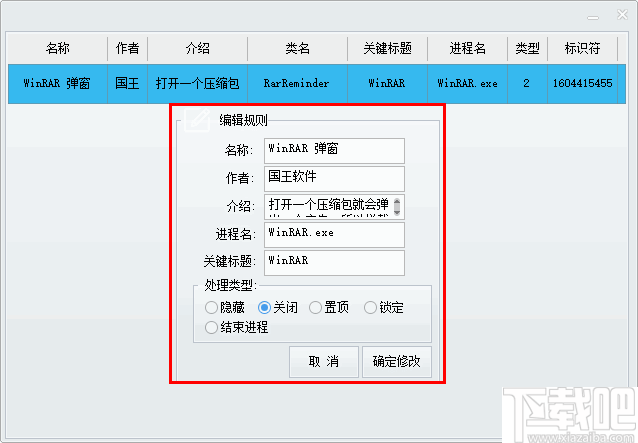Click the type value 2 in the table
Viewport: 638px width, 443px height.
(x=527, y=84)
